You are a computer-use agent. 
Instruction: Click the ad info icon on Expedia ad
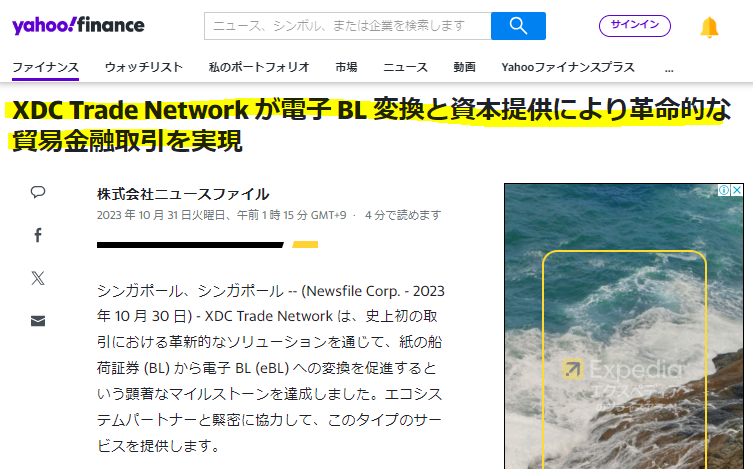724,190
